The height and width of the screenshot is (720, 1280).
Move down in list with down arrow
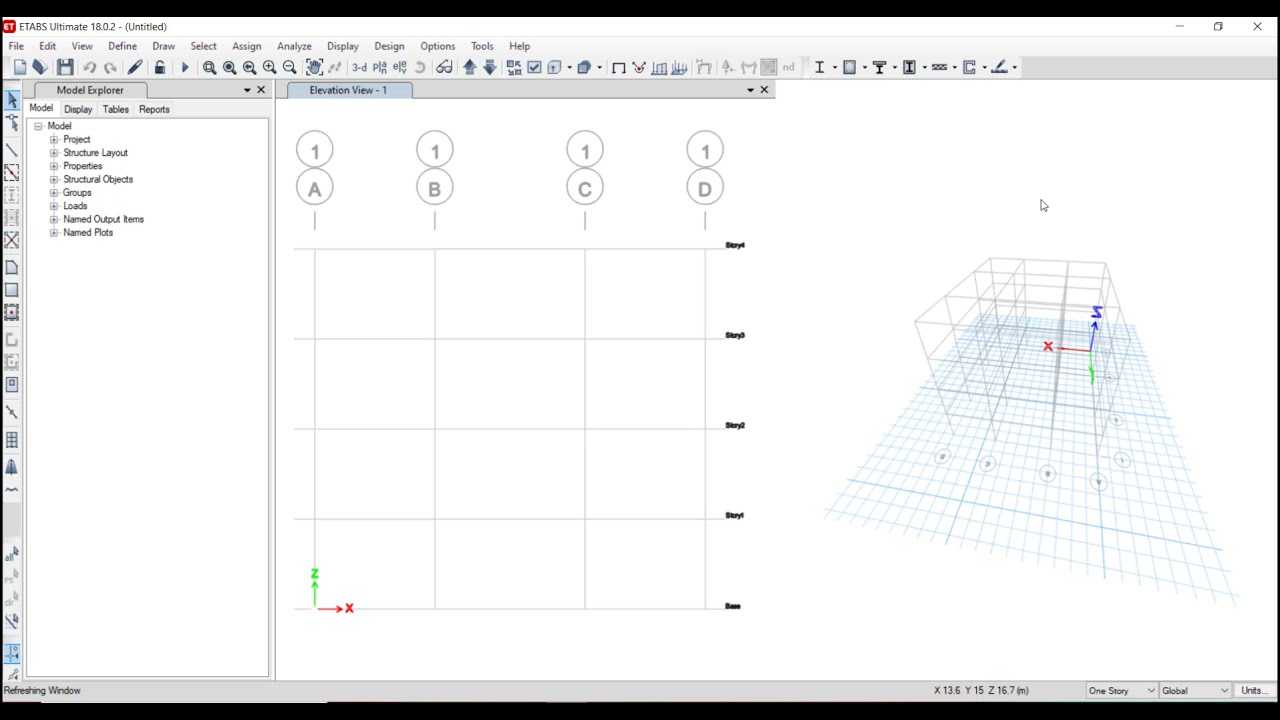click(489, 67)
